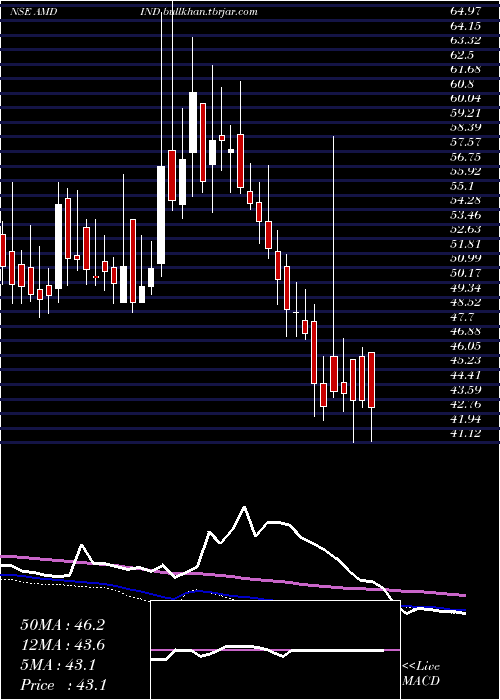Screen dimensions: 500x700
Task: Click the 48.52 price axis label
Action: [466, 302]
